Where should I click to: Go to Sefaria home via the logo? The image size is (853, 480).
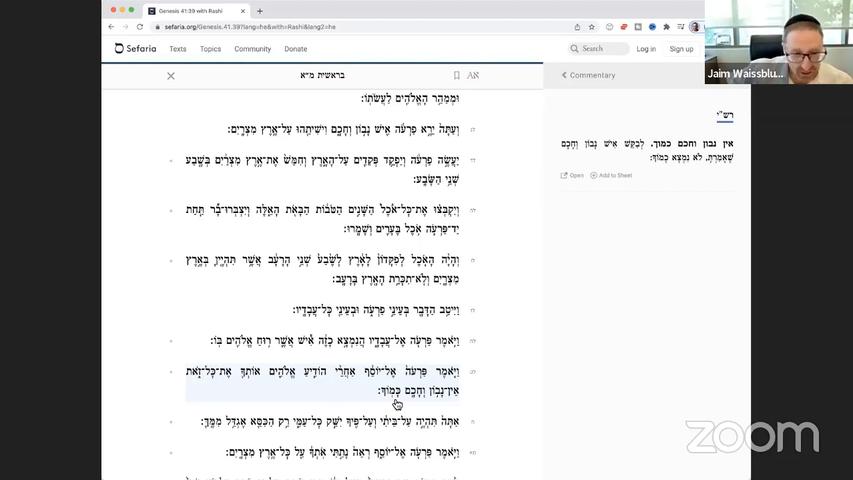(135, 48)
